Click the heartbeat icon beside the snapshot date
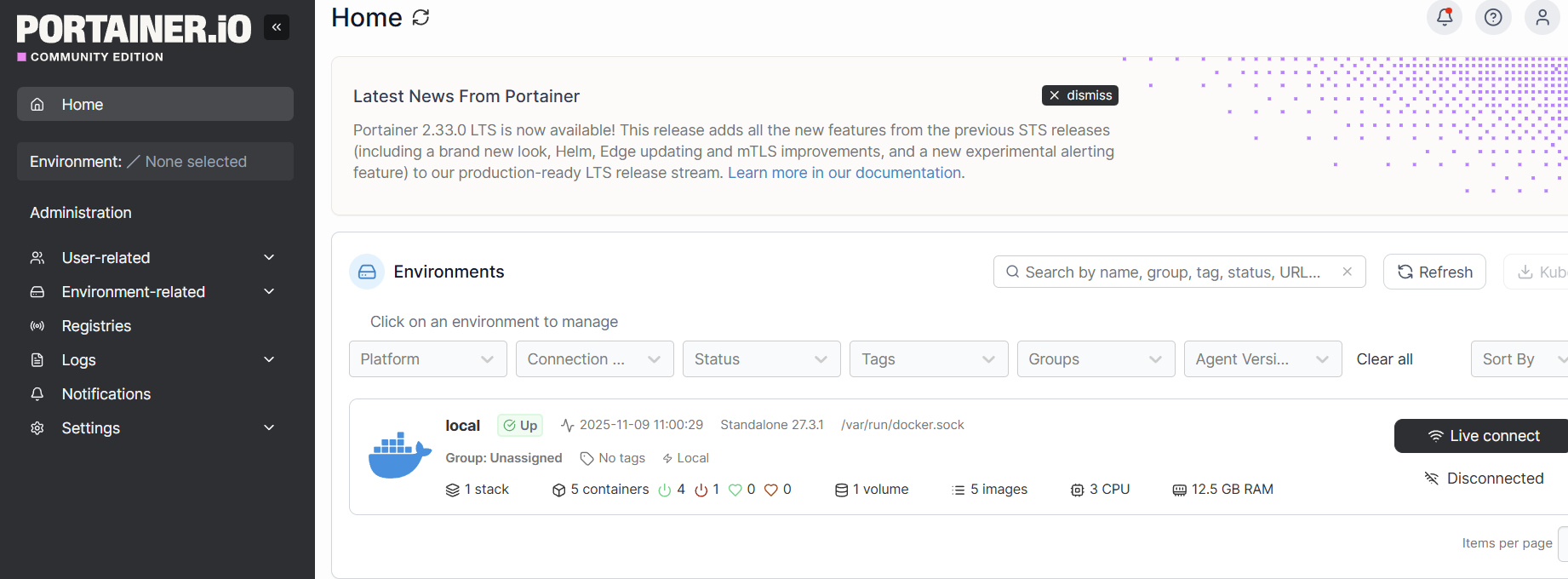The height and width of the screenshot is (579, 1568). pyautogui.click(x=568, y=425)
